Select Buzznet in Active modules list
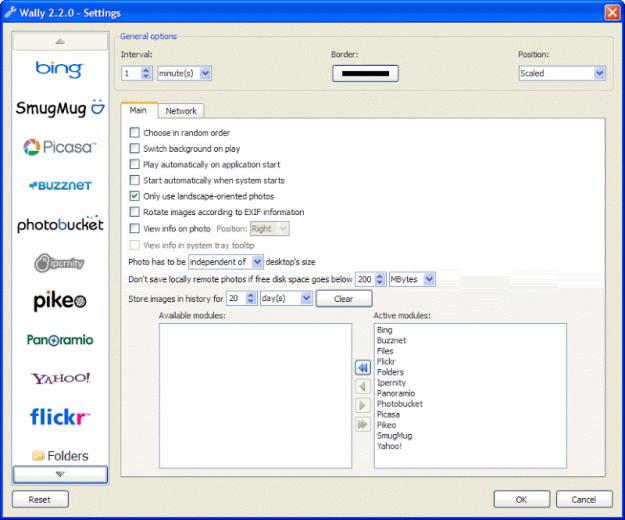 (x=391, y=341)
